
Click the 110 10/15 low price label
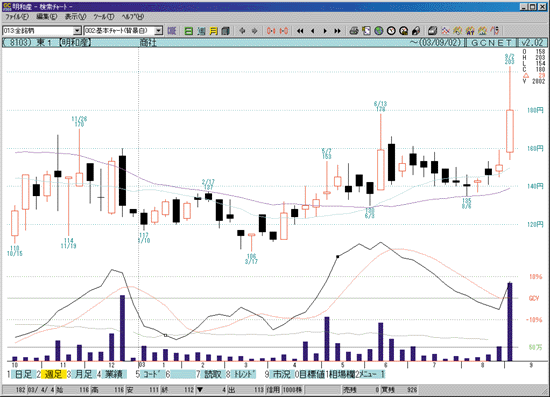[15, 251]
